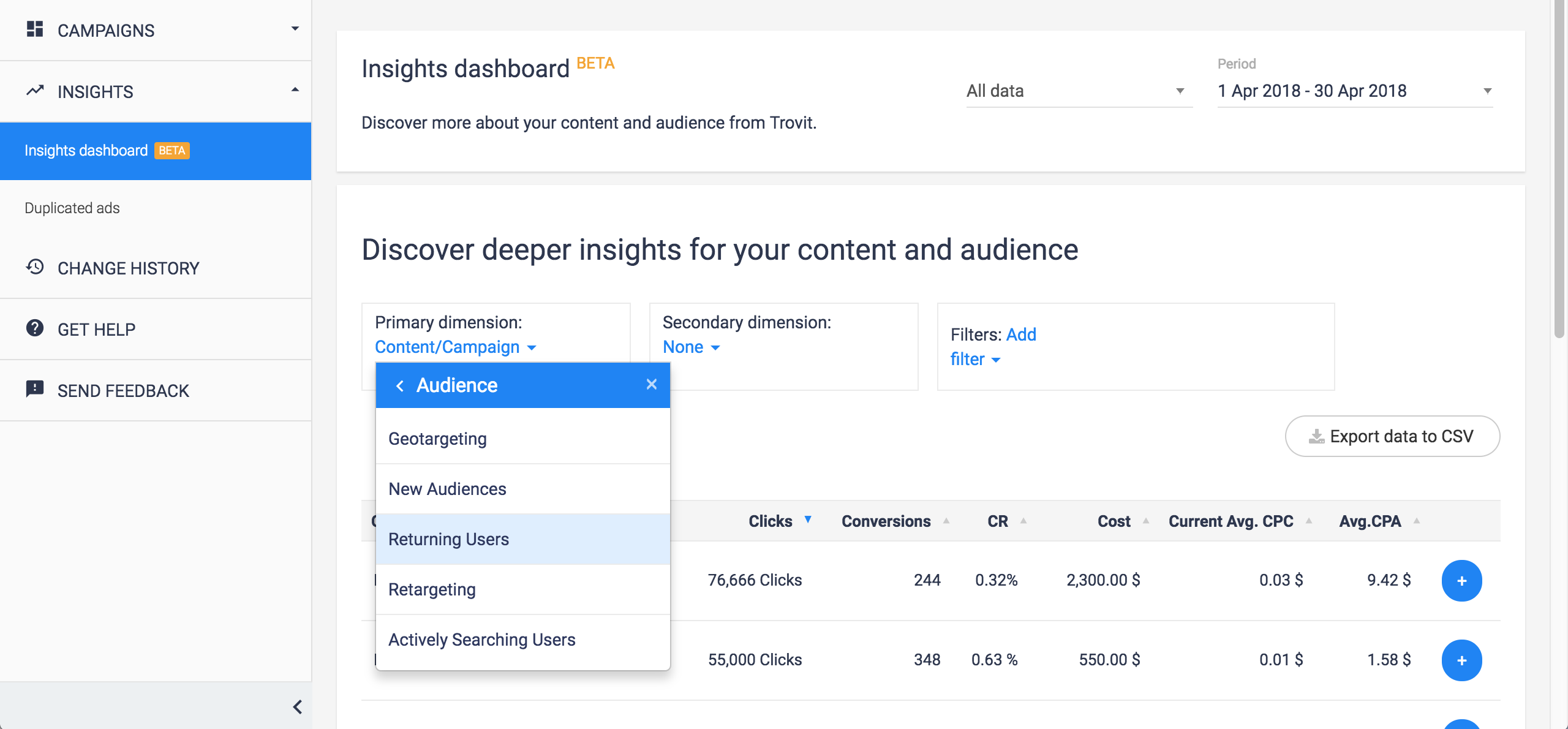The image size is (1568, 729).
Task: Open Duplicated ads in sidebar
Action: click(x=72, y=208)
